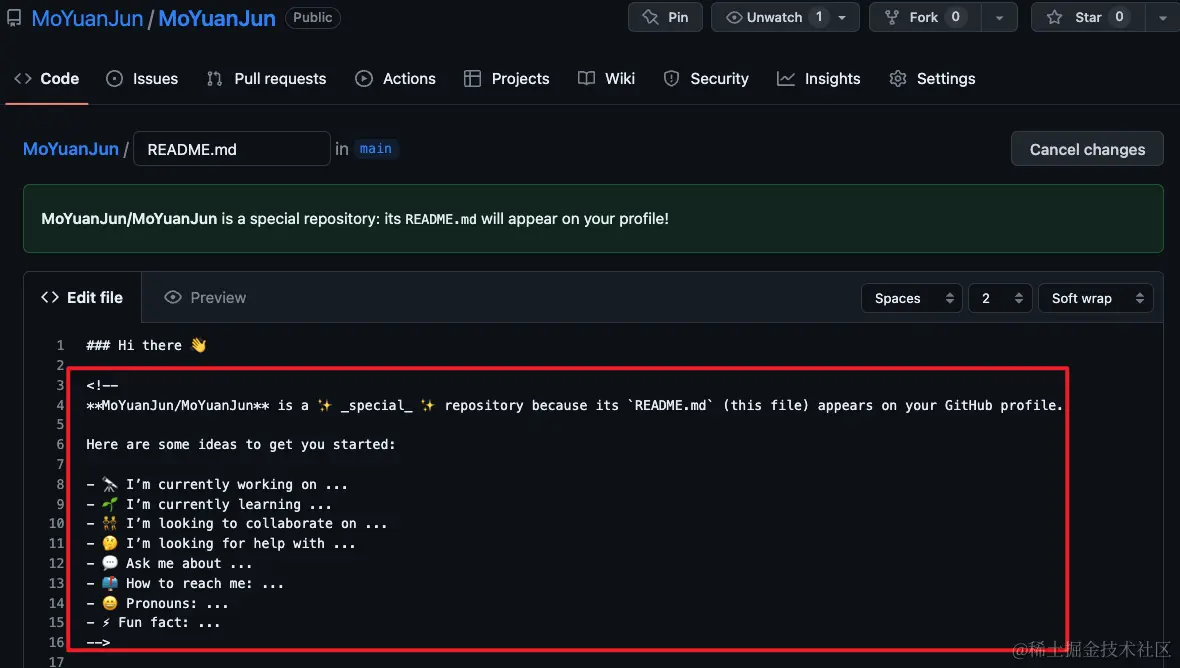
Task: Open the Soft wrap mode dropdown
Action: (x=1095, y=298)
